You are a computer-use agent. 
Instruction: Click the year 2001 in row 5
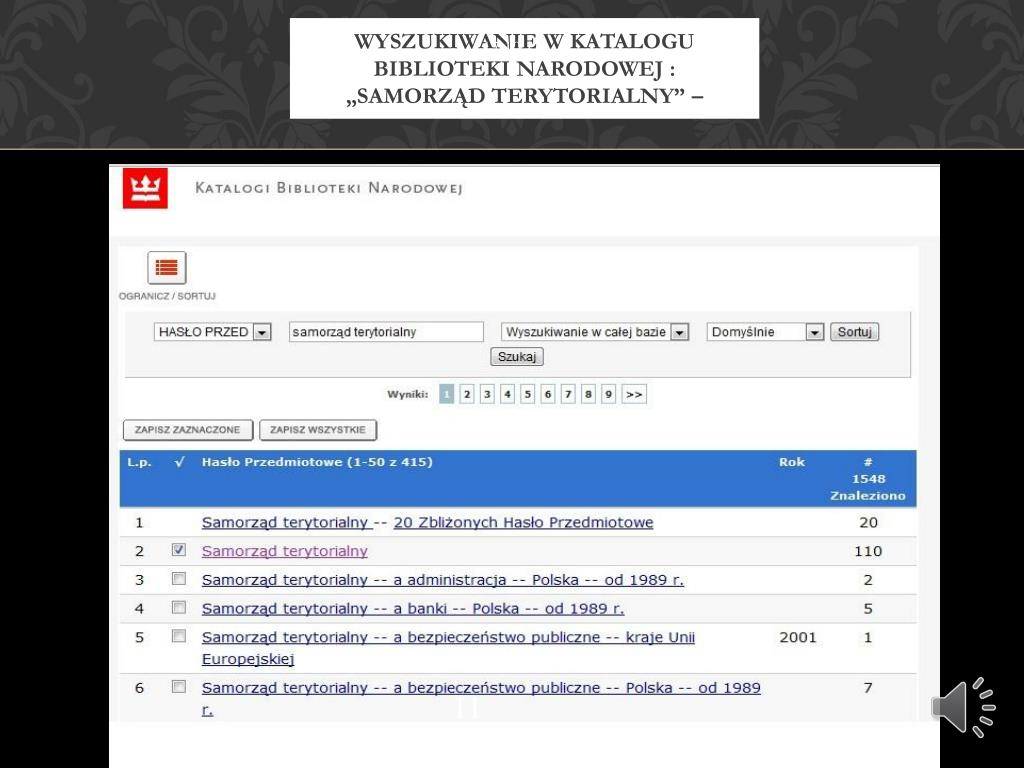798,637
